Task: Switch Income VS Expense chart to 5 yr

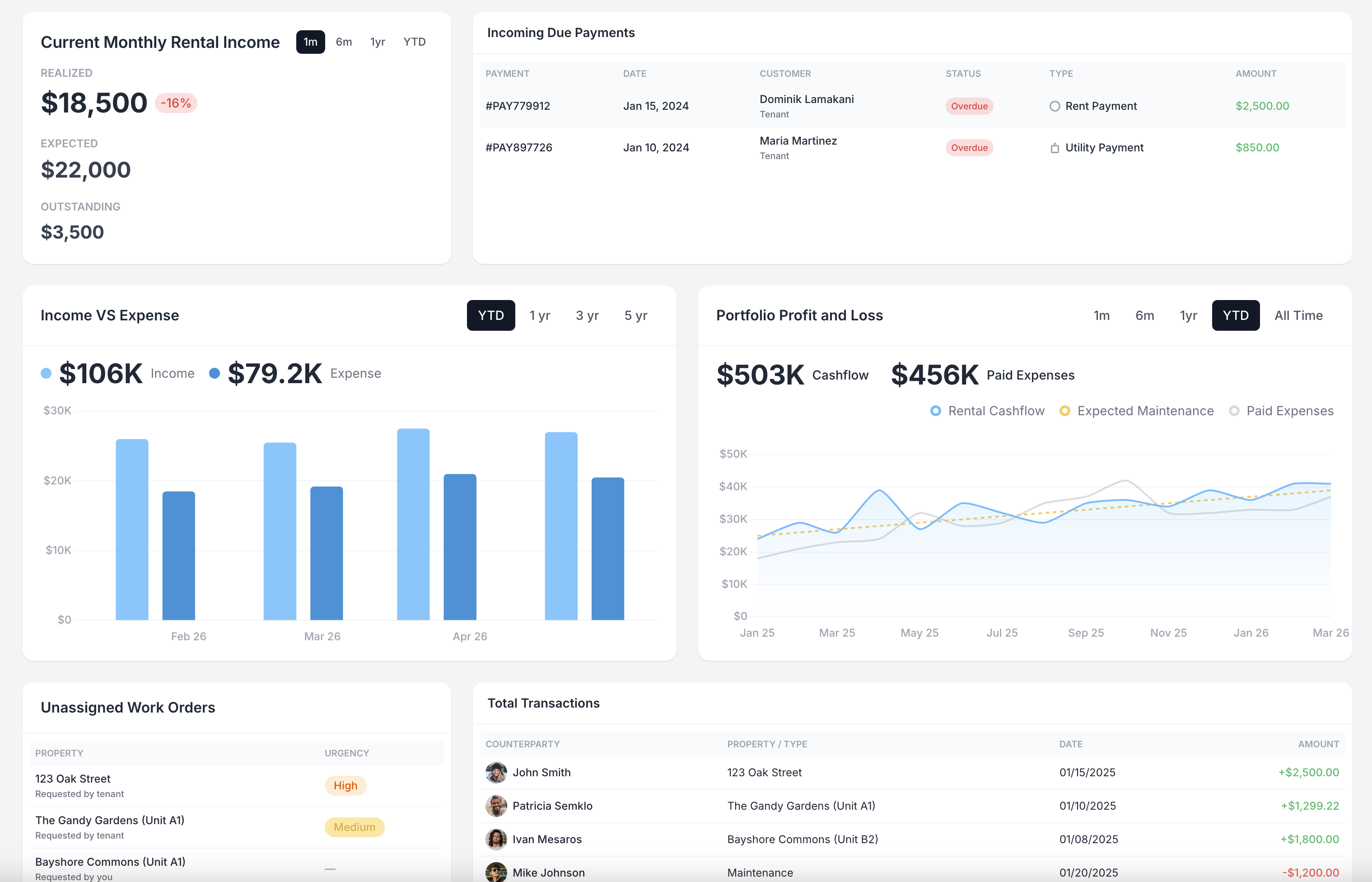Action: (x=635, y=315)
